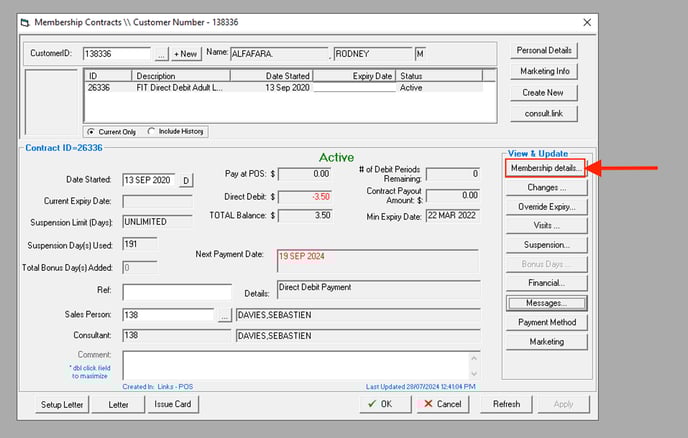The image size is (688, 438).
Task: Click the Issue Card button
Action: click(x=172, y=404)
